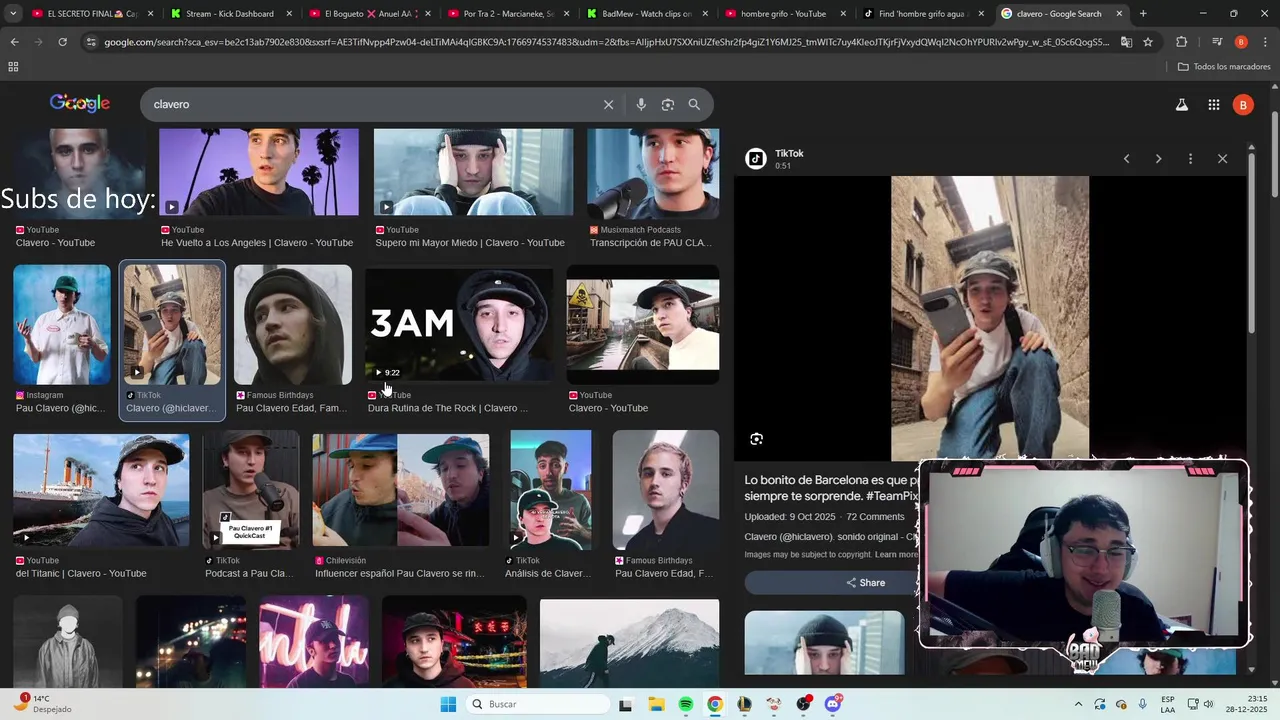Click the magnifier search button
The image size is (1280, 720).
coord(694,104)
